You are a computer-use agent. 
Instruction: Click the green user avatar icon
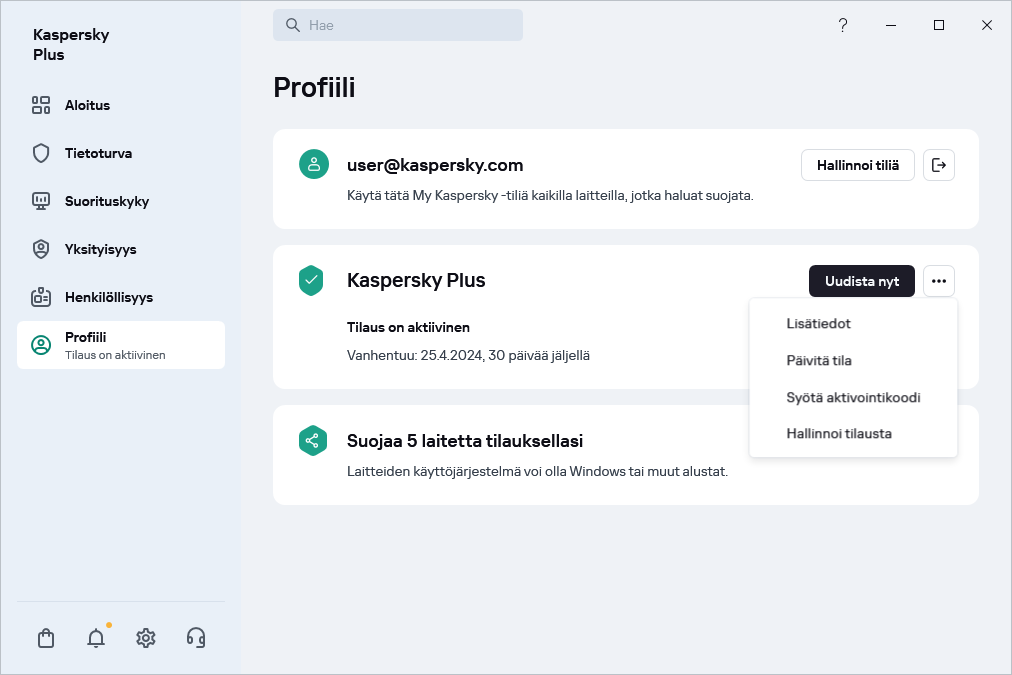tap(314, 165)
